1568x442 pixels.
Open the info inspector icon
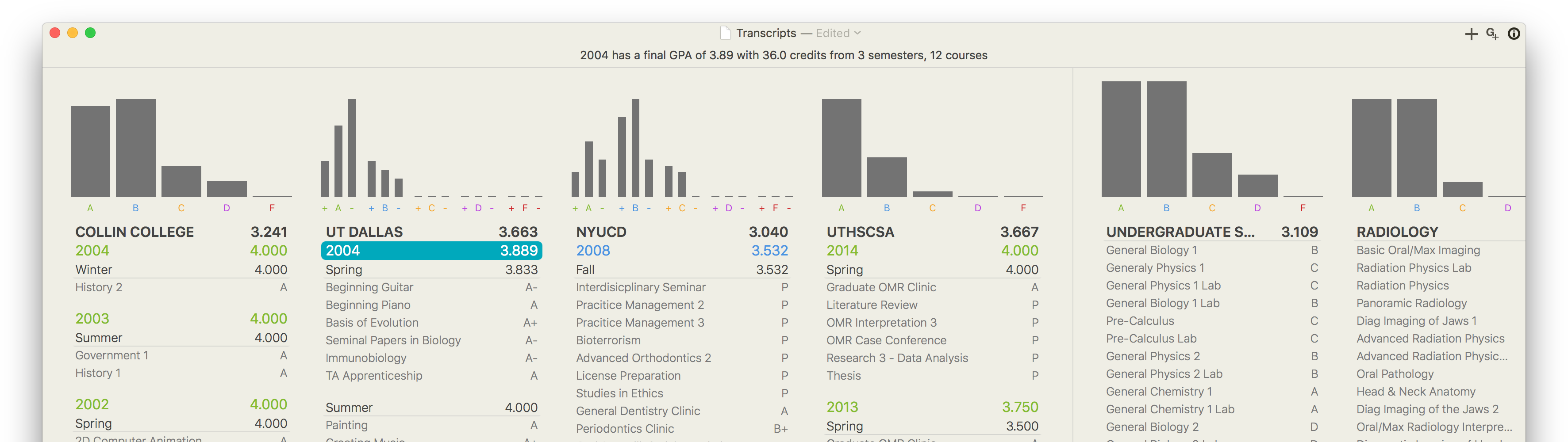1513,34
